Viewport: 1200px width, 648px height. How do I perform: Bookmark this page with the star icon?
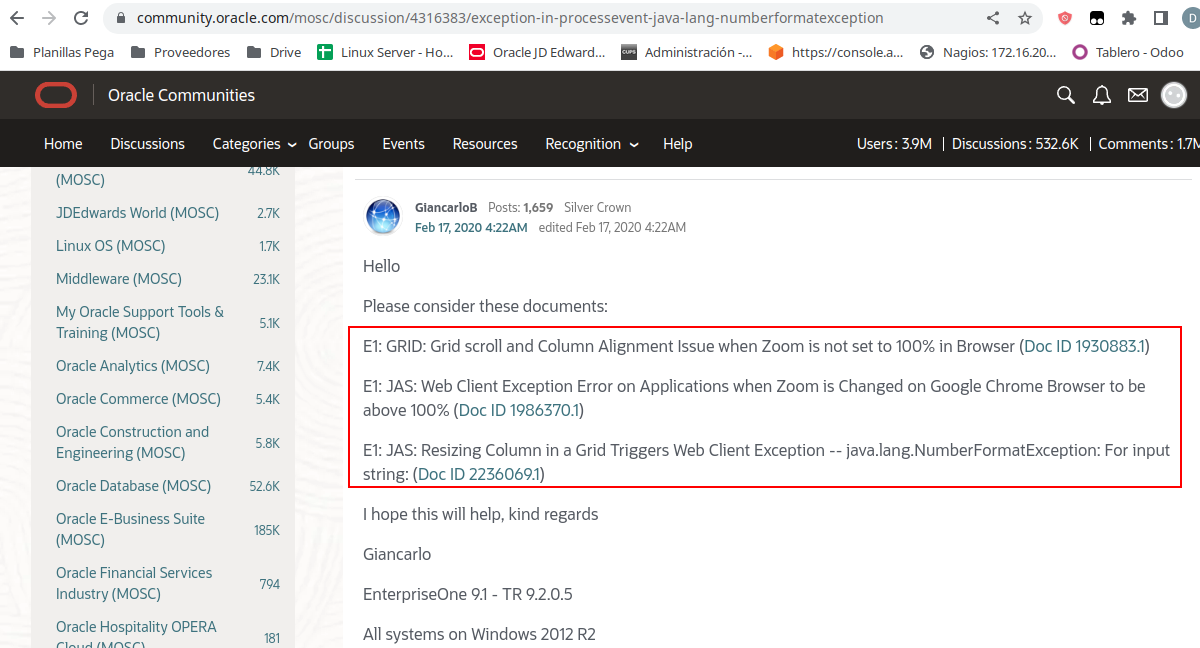click(1025, 18)
